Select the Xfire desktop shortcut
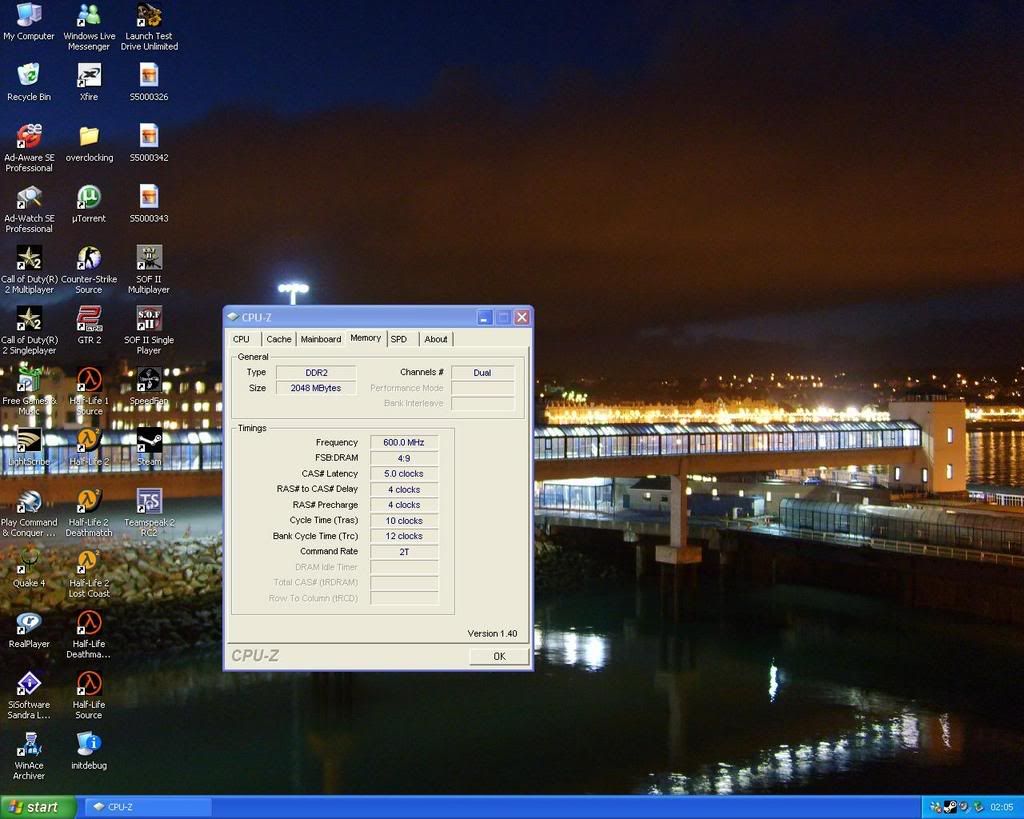Image resolution: width=1024 pixels, height=819 pixels. point(89,82)
